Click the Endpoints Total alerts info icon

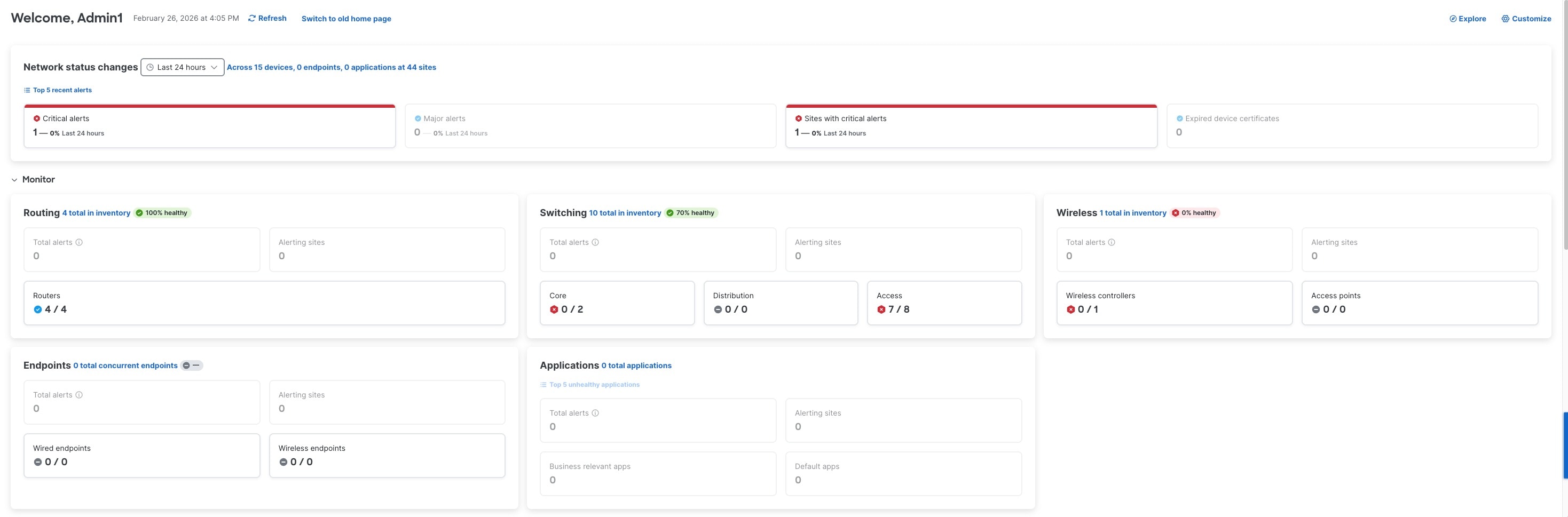[79, 395]
